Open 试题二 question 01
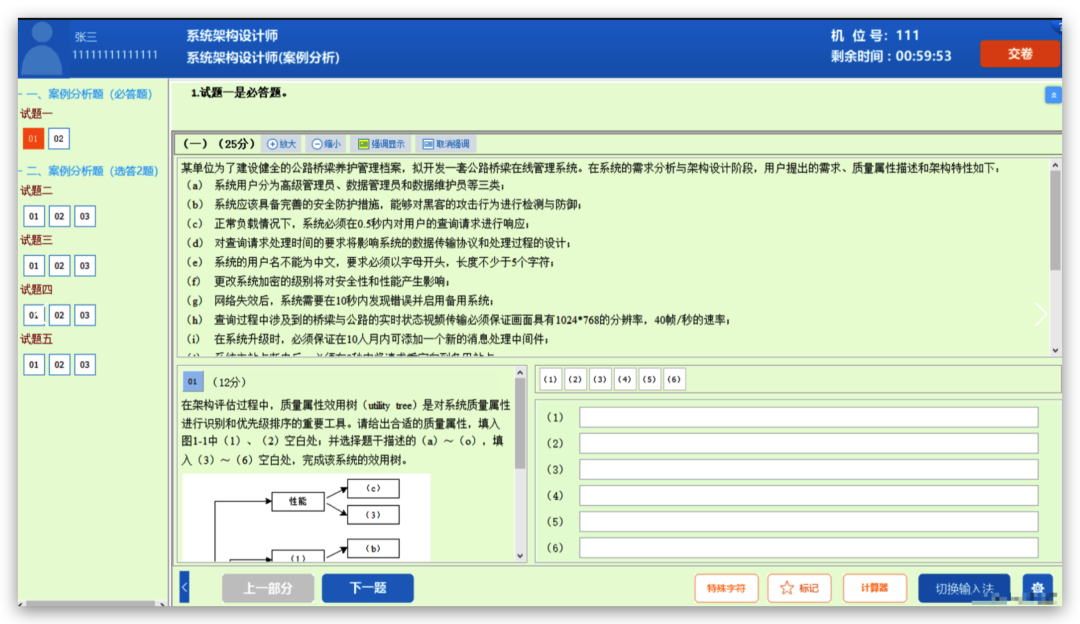The height and width of the screenshot is (624, 1080). pos(33,216)
